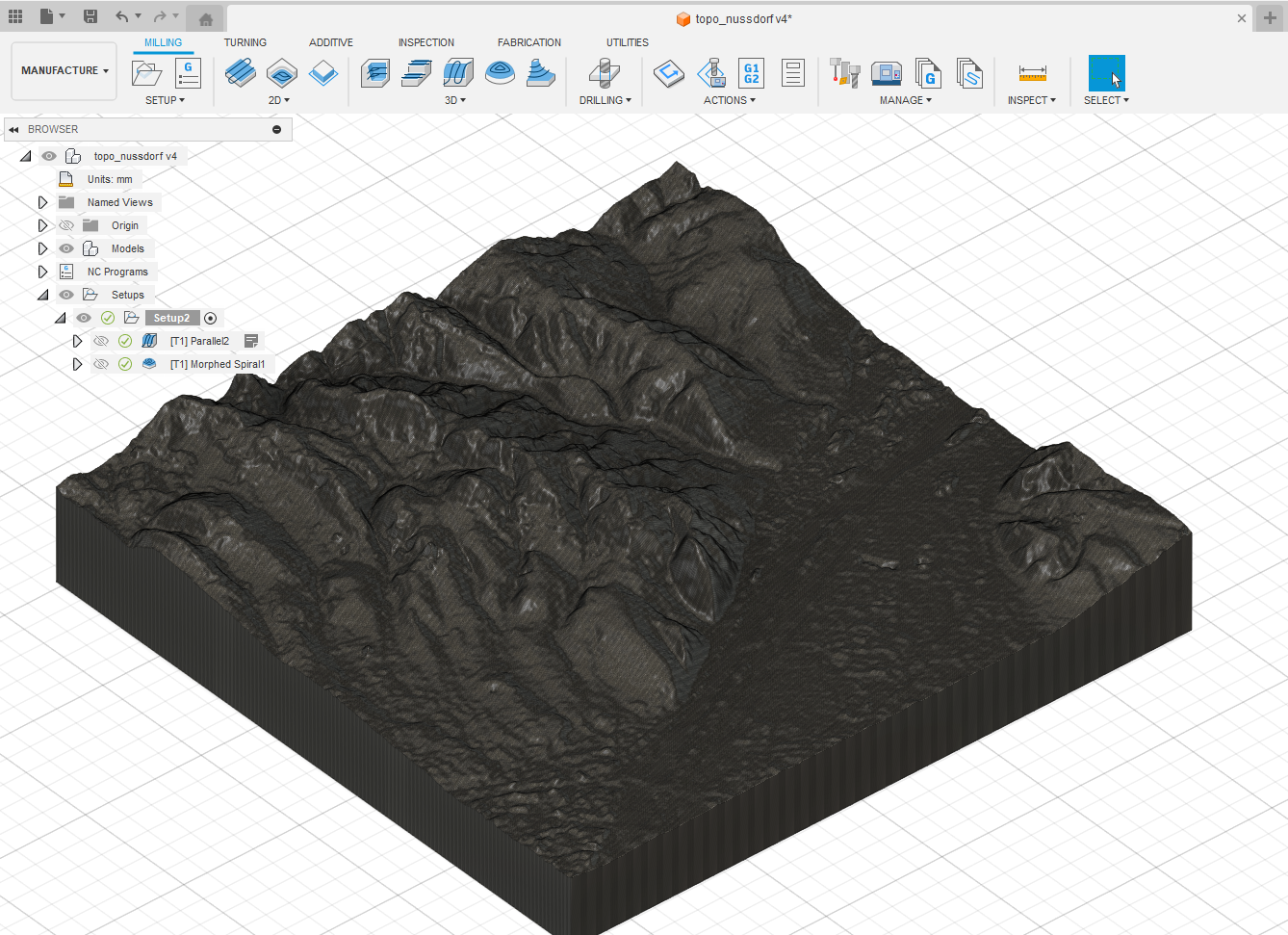Click the browser panel minus options button
This screenshot has width=1288, height=935.
tap(276, 129)
